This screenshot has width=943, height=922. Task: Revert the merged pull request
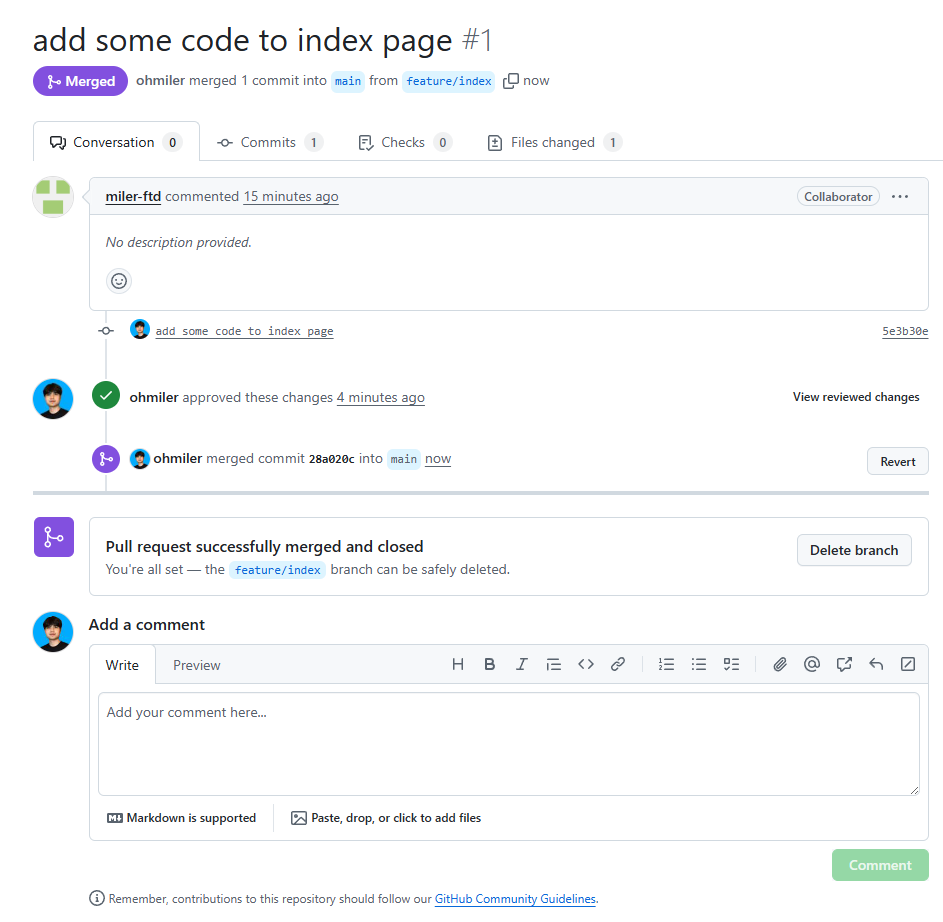pyautogui.click(x=897, y=461)
